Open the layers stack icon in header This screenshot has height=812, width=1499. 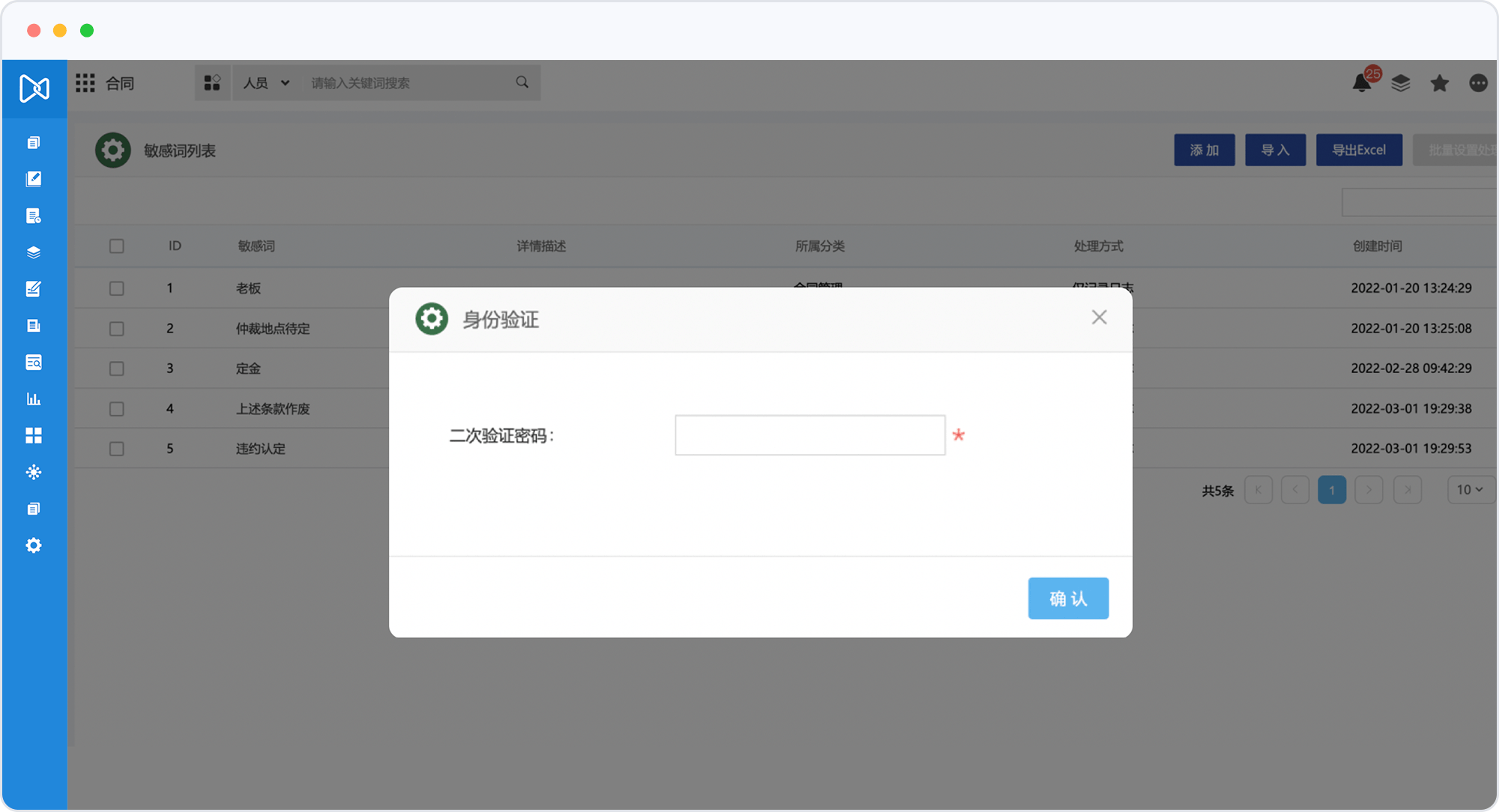point(1400,83)
